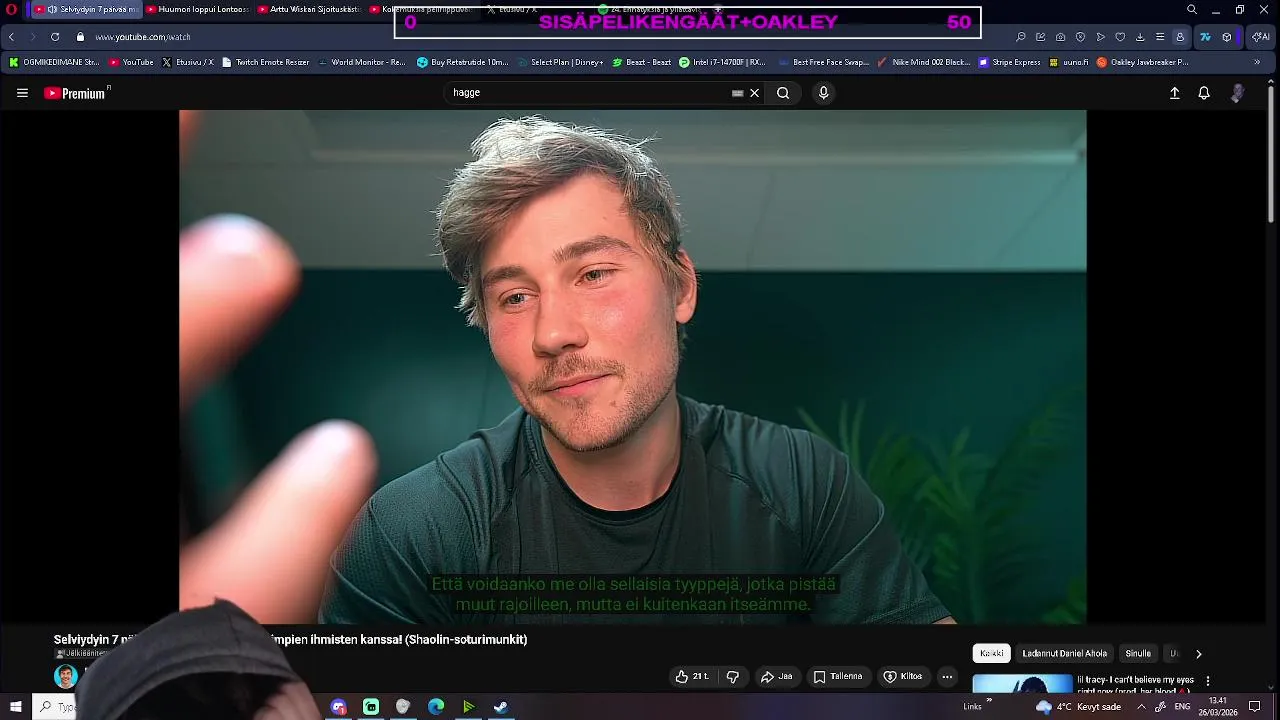Open Oakley Jawbreaker bookmark
Screen dimensions: 1280x720
click(1142, 62)
